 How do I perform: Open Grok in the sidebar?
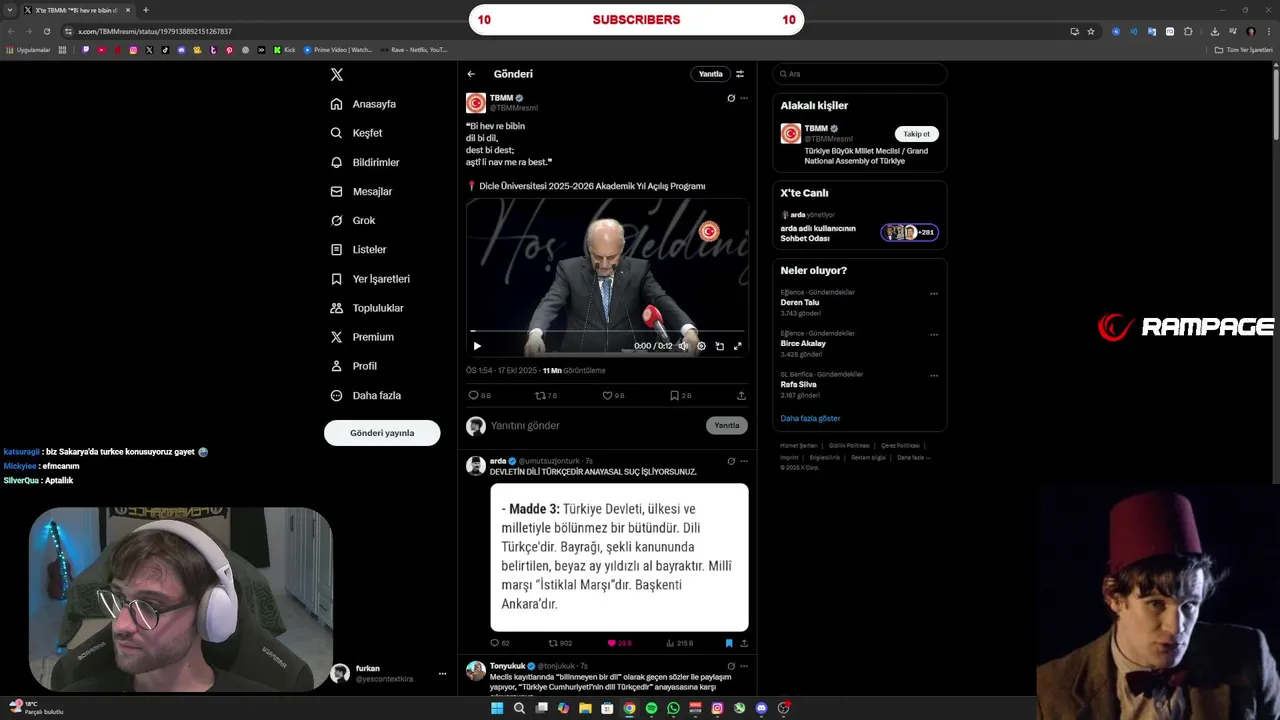(x=353, y=220)
